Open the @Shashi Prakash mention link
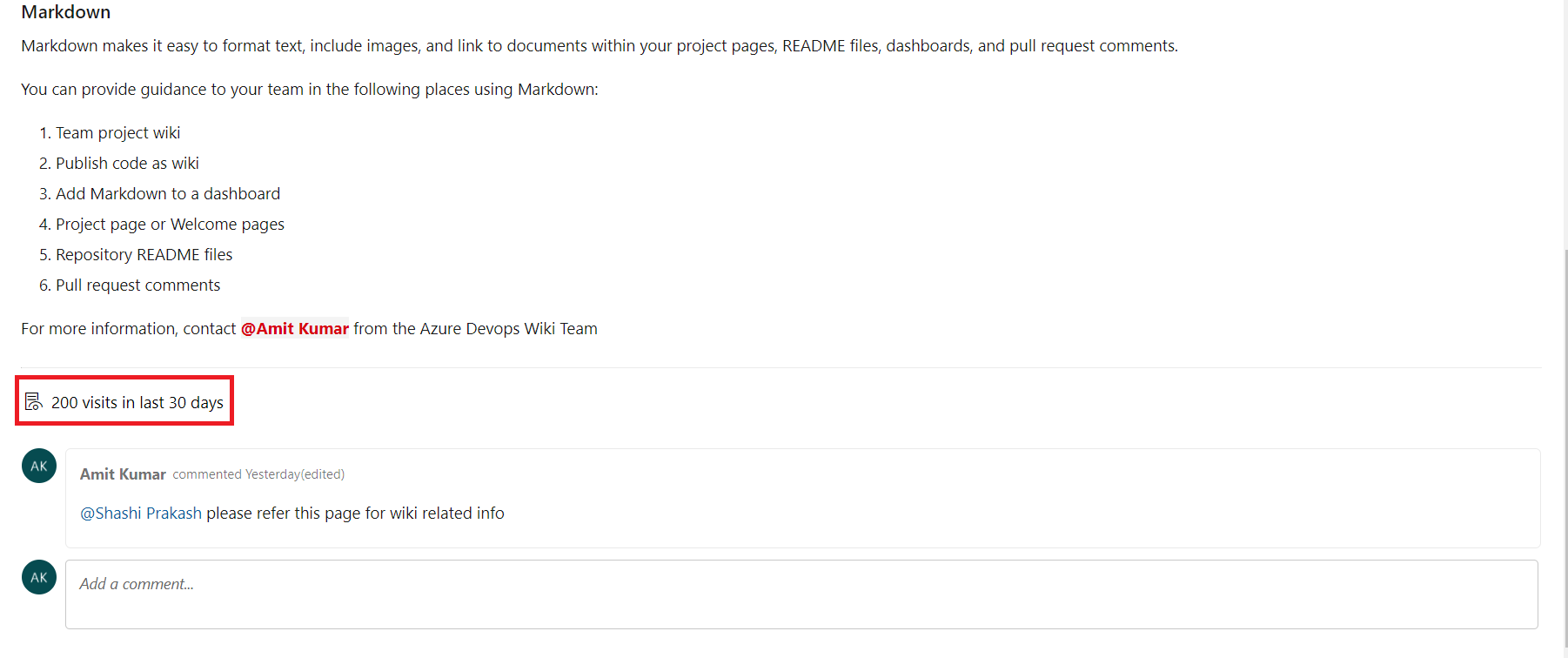This screenshot has height=658, width=1568. [x=141, y=513]
